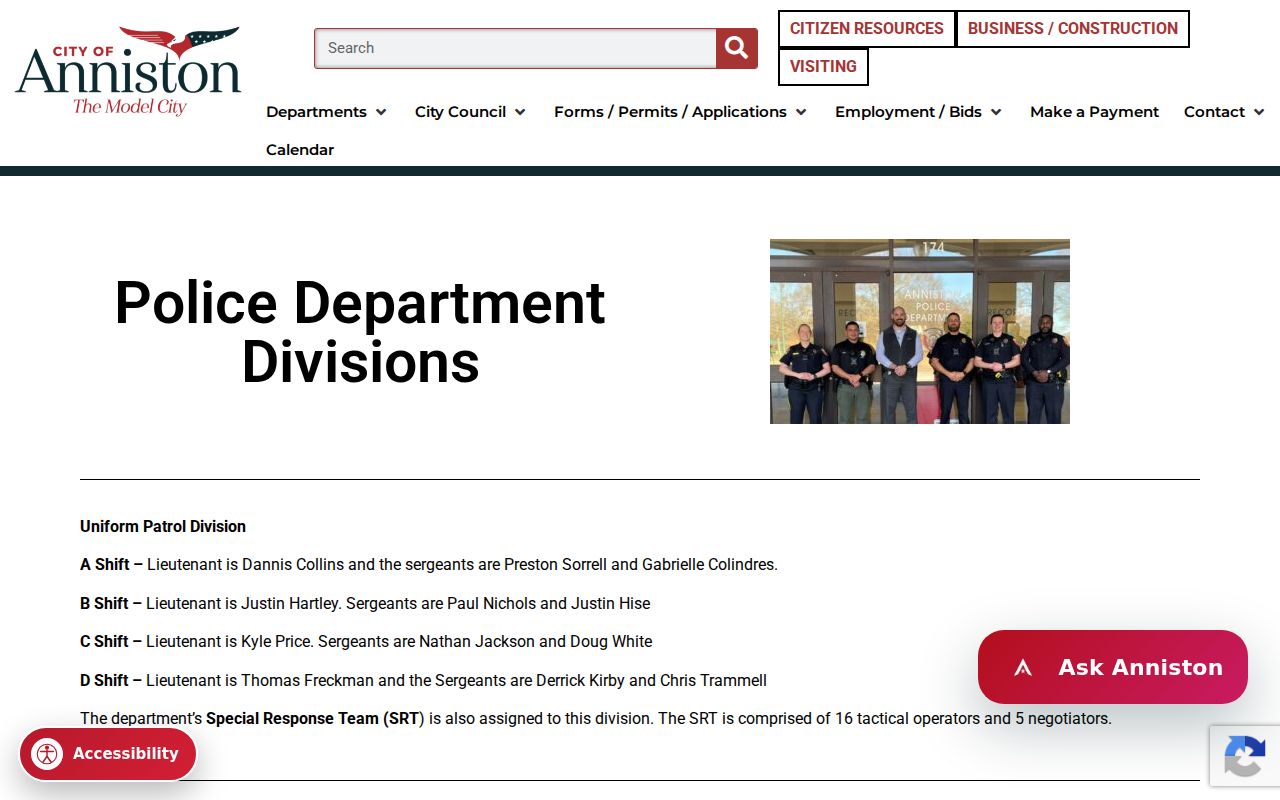This screenshot has width=1280, height=800.
Task: Click the B Shift lieutenant line
Action: [365, 604]
